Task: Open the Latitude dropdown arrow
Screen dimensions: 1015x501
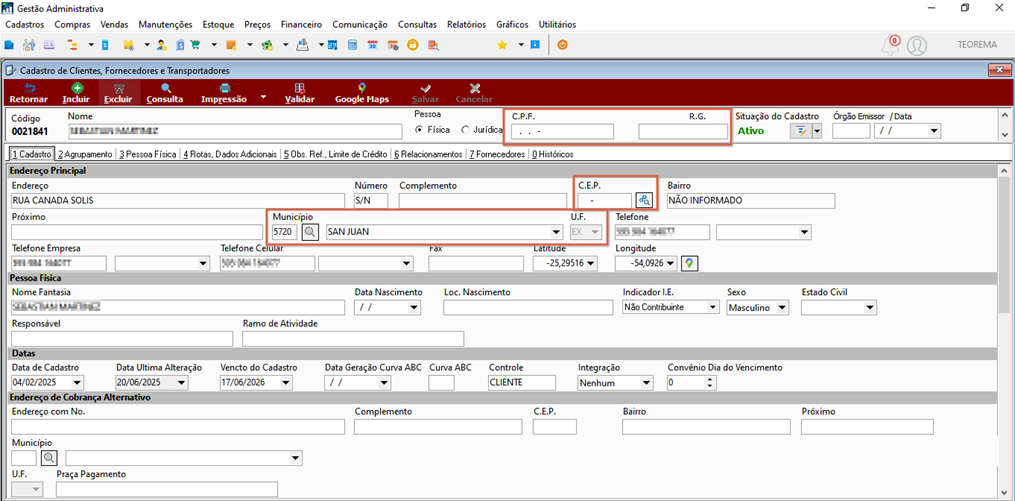Action: [x=590, y=263]
